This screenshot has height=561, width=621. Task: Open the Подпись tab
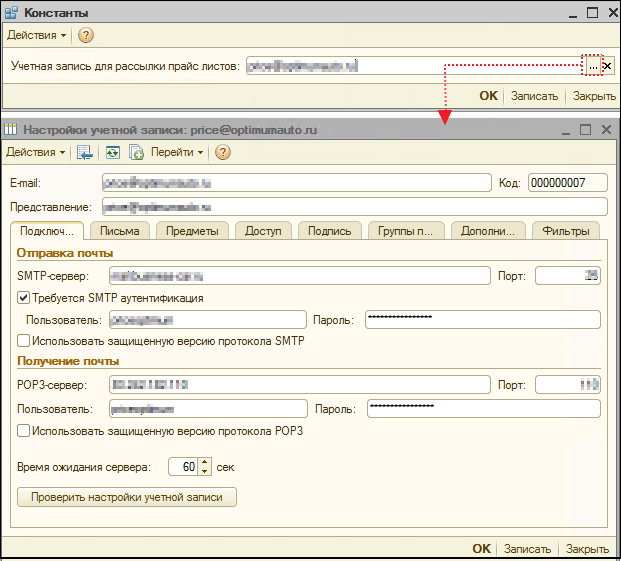pos(330,231)
